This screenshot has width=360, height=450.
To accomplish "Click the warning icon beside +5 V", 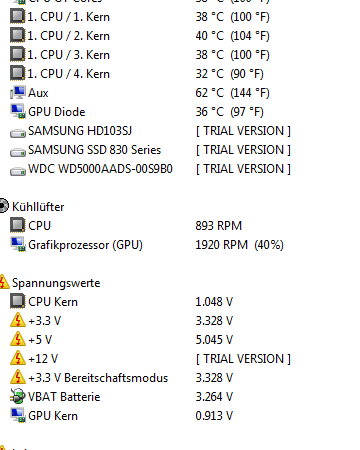I will point(18,339).
